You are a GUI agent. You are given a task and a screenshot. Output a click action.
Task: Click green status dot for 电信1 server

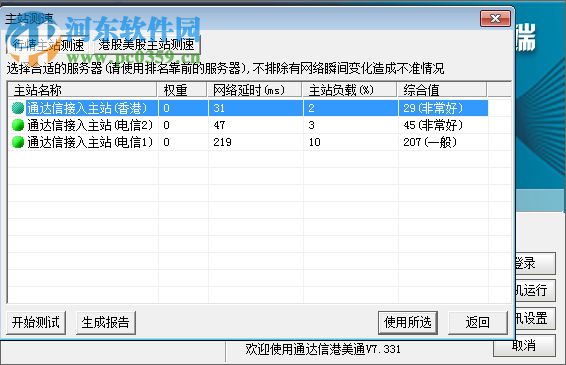pos(18,142)
